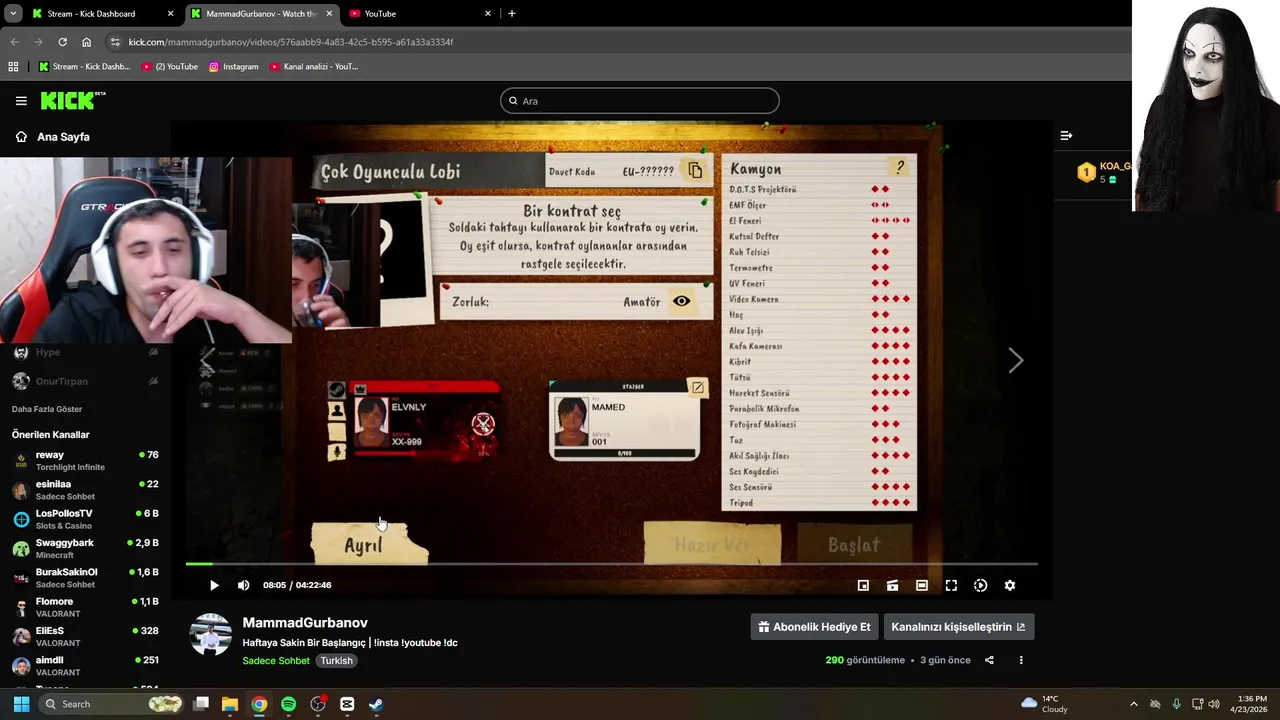Image resolution: width=1280 pixels, height=720 pixels.
Task: Open Flomore channel in sidebar
Action: (x=85, y=607)
